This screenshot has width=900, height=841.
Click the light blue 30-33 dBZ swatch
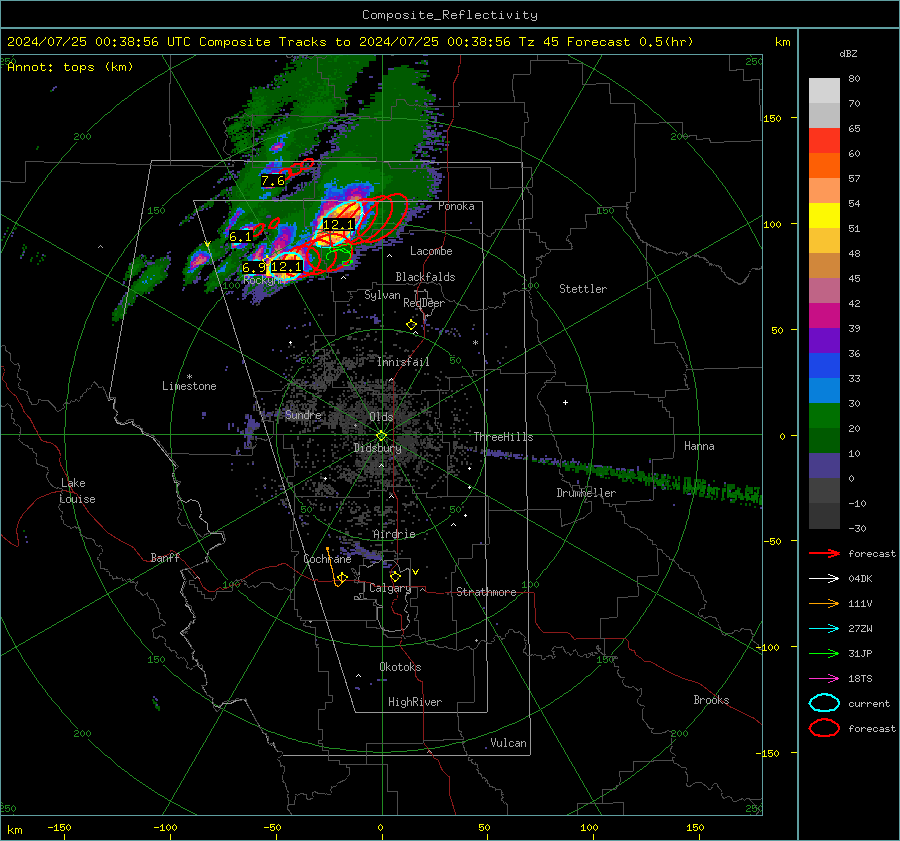[824, 391]
